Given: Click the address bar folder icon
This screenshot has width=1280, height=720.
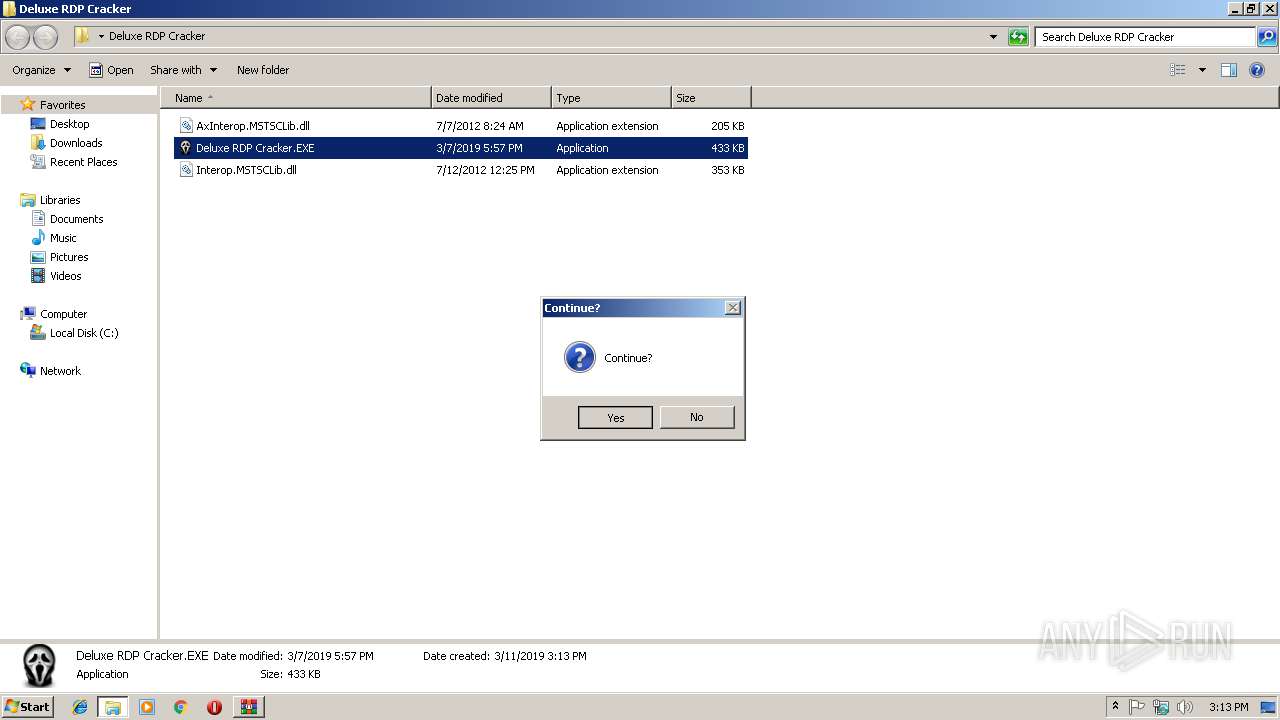Looking at the screenshot, I should (x=83, y=36).
